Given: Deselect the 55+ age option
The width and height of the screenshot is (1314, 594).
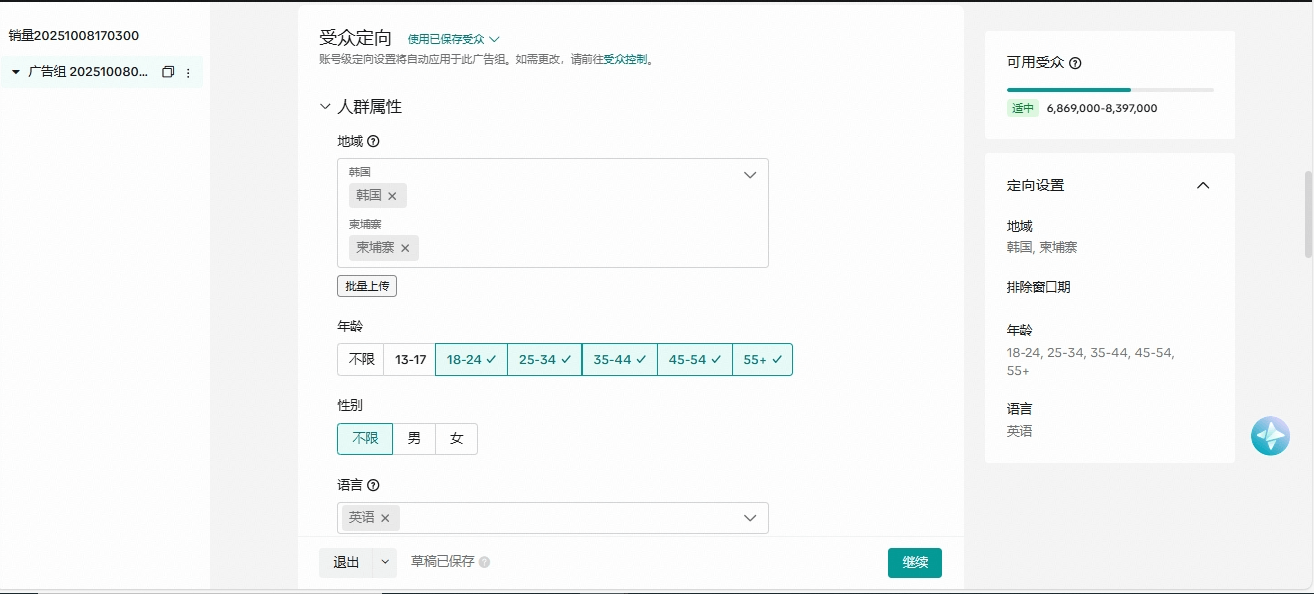Looking at the screenshot, I should point(762,360).
